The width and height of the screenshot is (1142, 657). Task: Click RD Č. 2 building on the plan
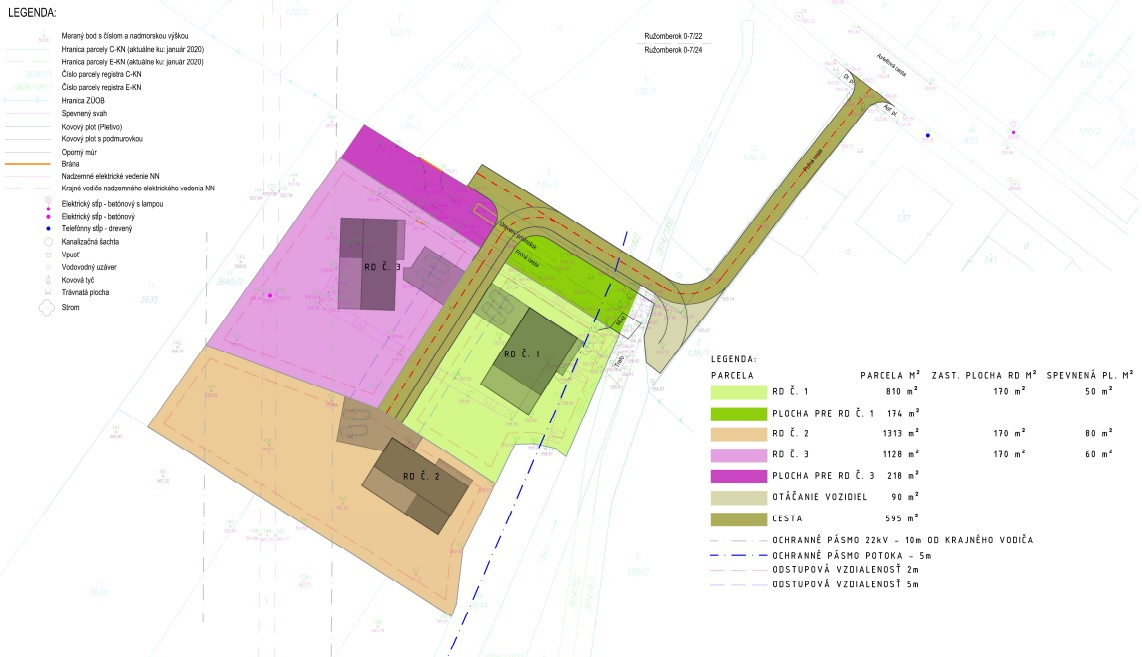420,478
